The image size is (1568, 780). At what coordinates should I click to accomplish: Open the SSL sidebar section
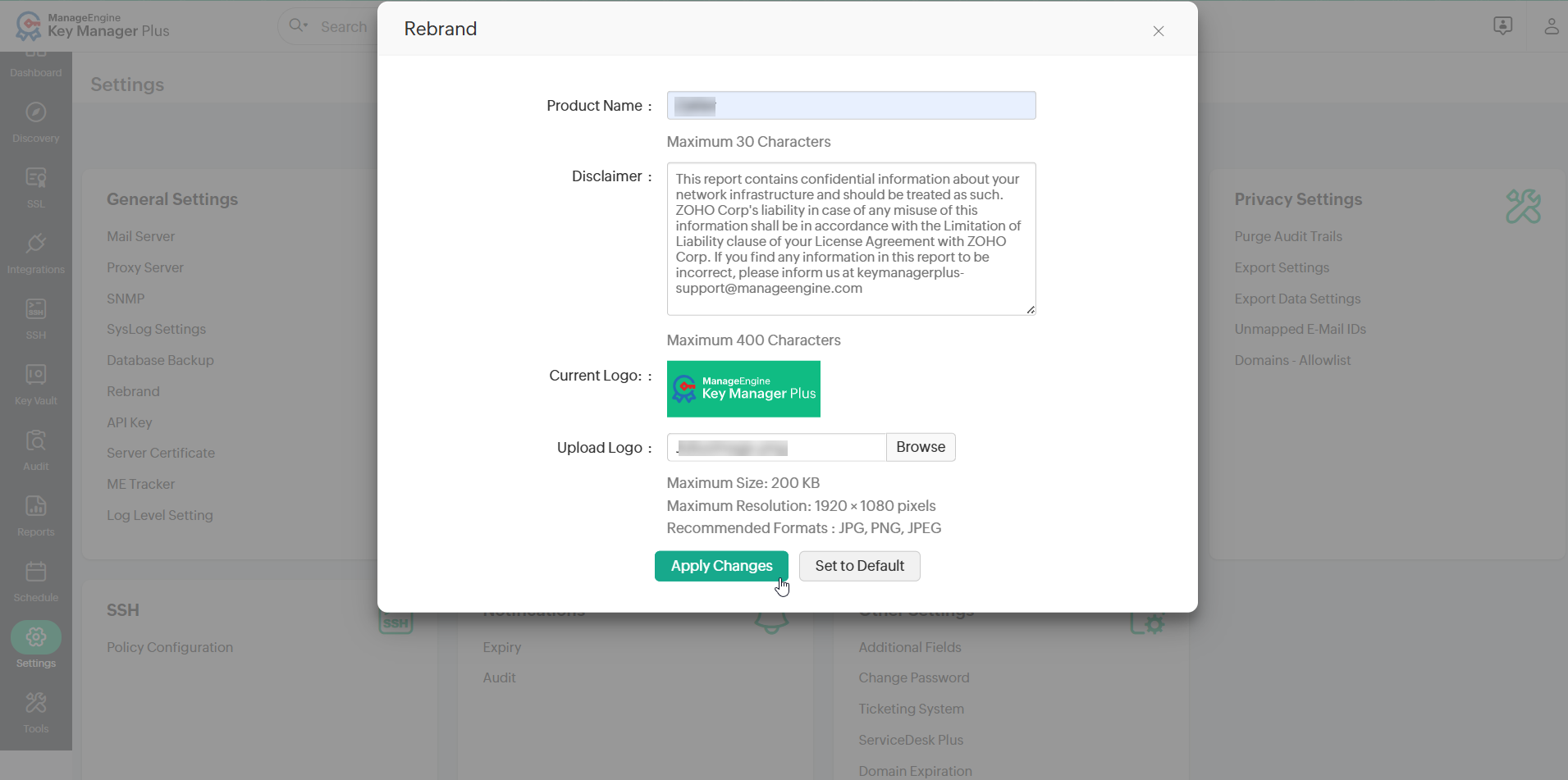click(36, 188)
